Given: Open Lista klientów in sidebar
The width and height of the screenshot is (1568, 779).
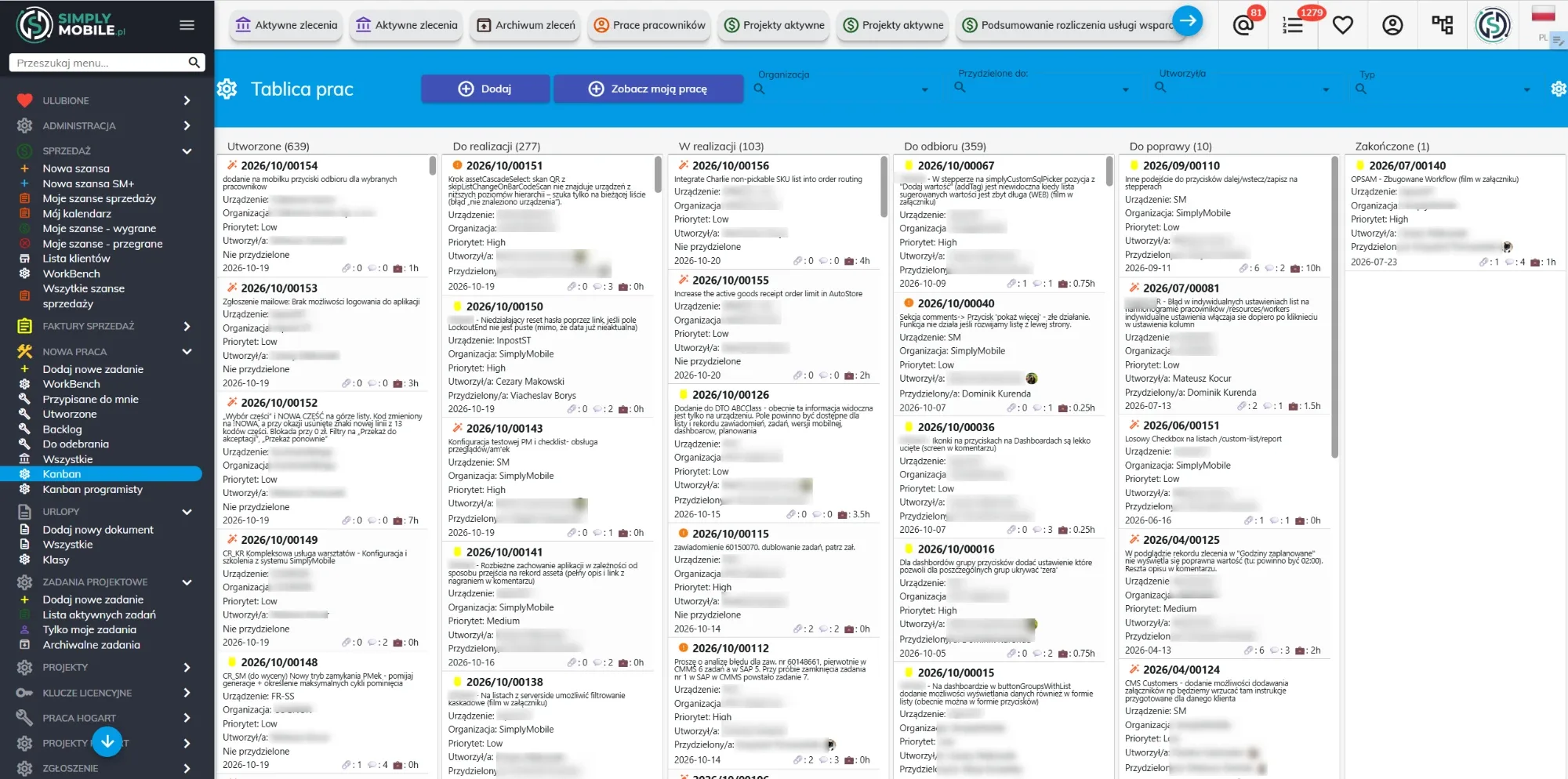Looking at the screenshot, I should point(76,258).
